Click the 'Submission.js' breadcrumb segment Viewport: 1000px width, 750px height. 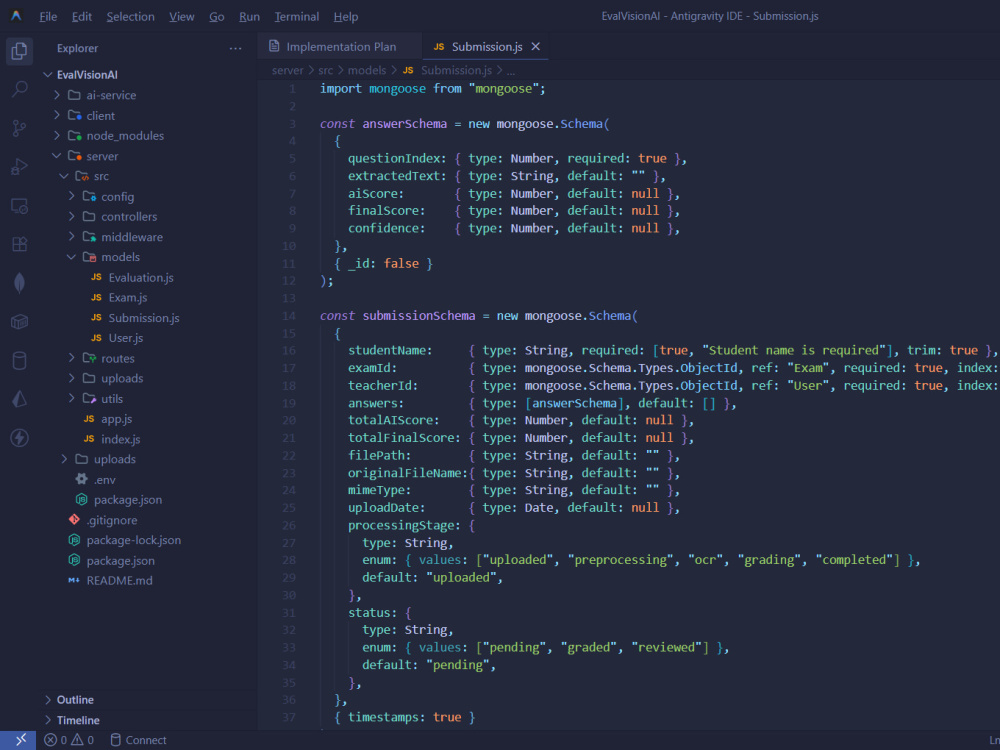(x=456, y=70)
